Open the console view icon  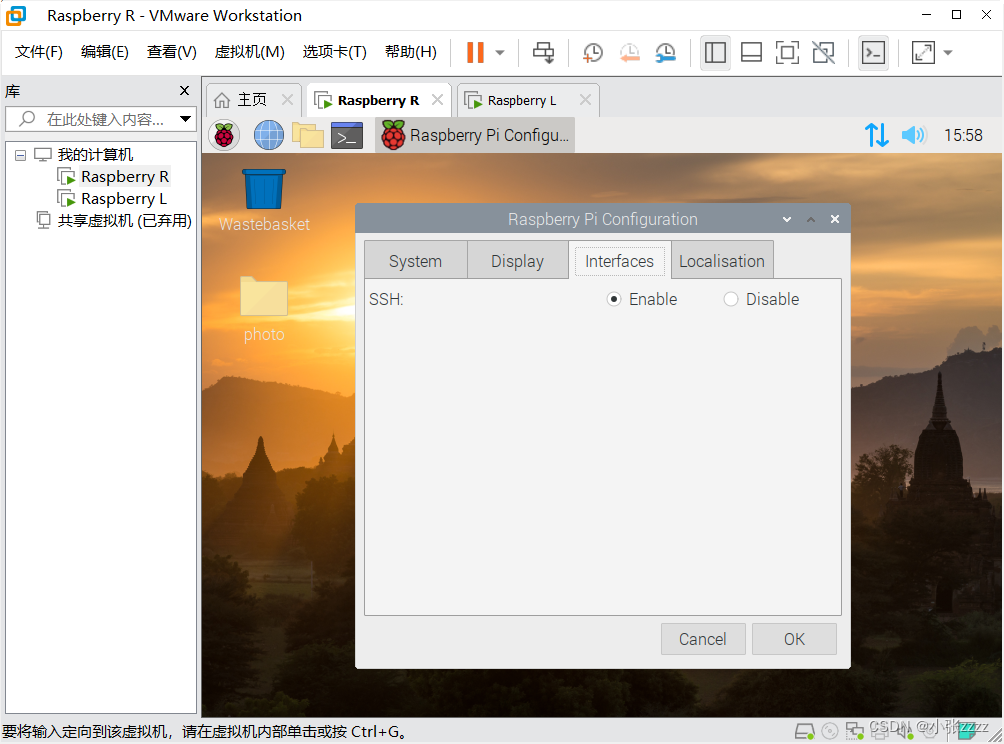[x=873, y=53]
